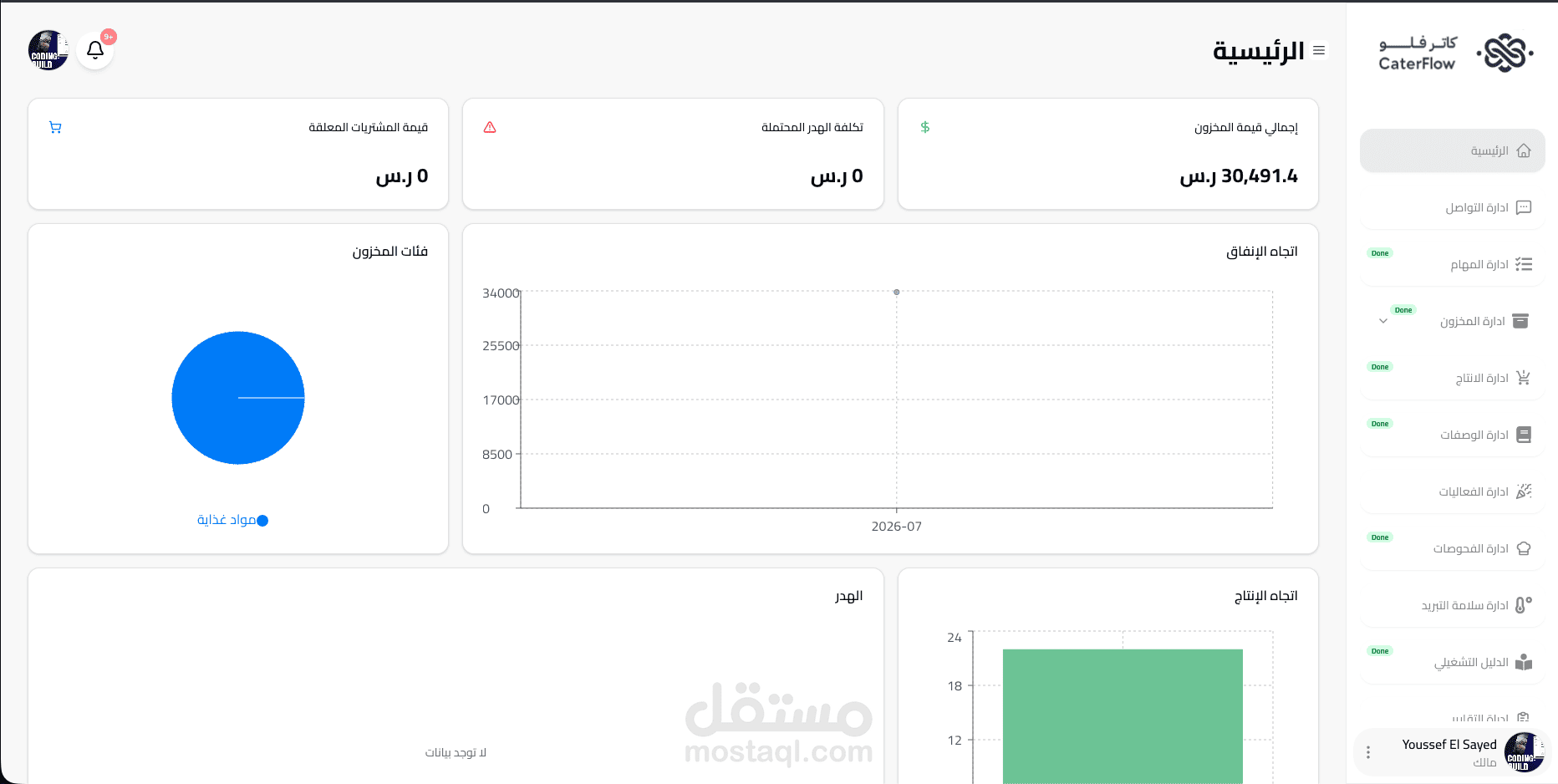Expand ادارة المخزون chevron arrow
Image resolution: width=1558 pixels, height=784 pixels.
coord(1383,321)
